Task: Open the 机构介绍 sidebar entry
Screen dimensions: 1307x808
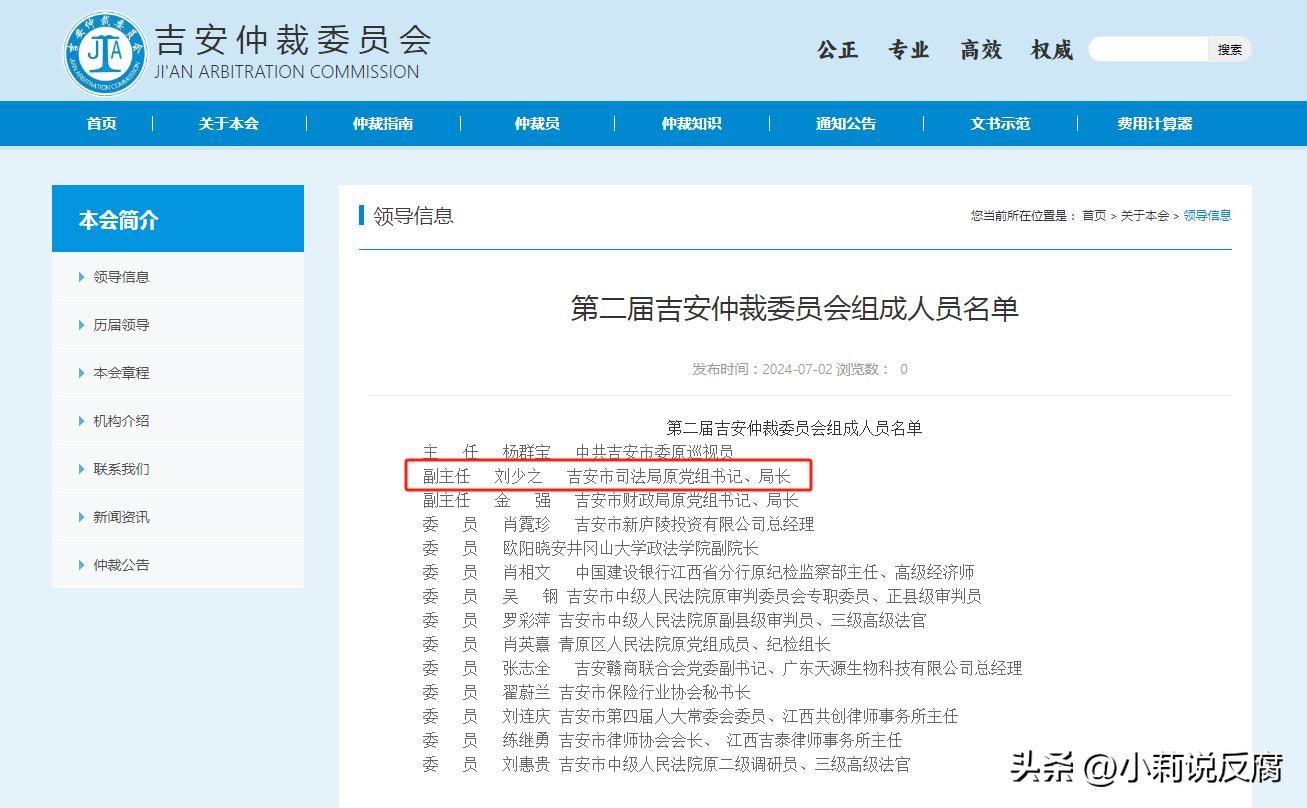Action: (x=121, y=421)
